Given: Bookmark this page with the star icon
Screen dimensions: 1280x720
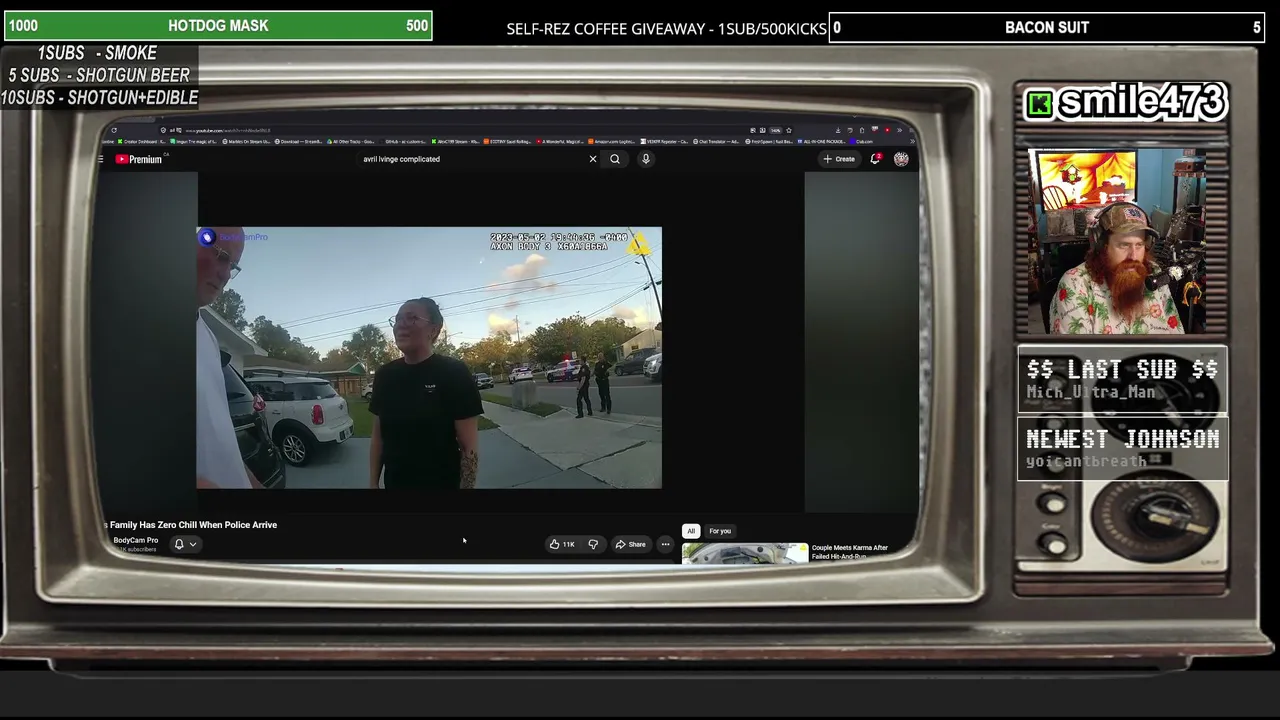Looking at the screenshot, I should tap(789, 130).
